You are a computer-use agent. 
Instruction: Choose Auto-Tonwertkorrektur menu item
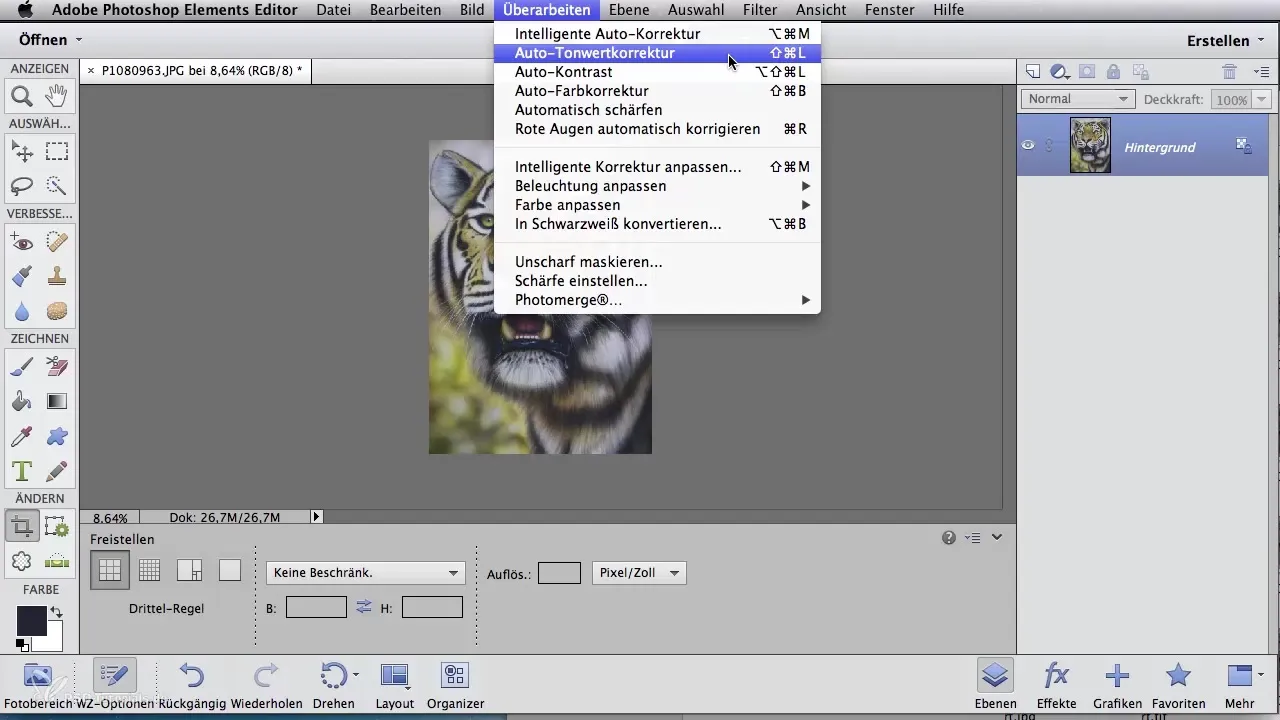tap(657, 53)
